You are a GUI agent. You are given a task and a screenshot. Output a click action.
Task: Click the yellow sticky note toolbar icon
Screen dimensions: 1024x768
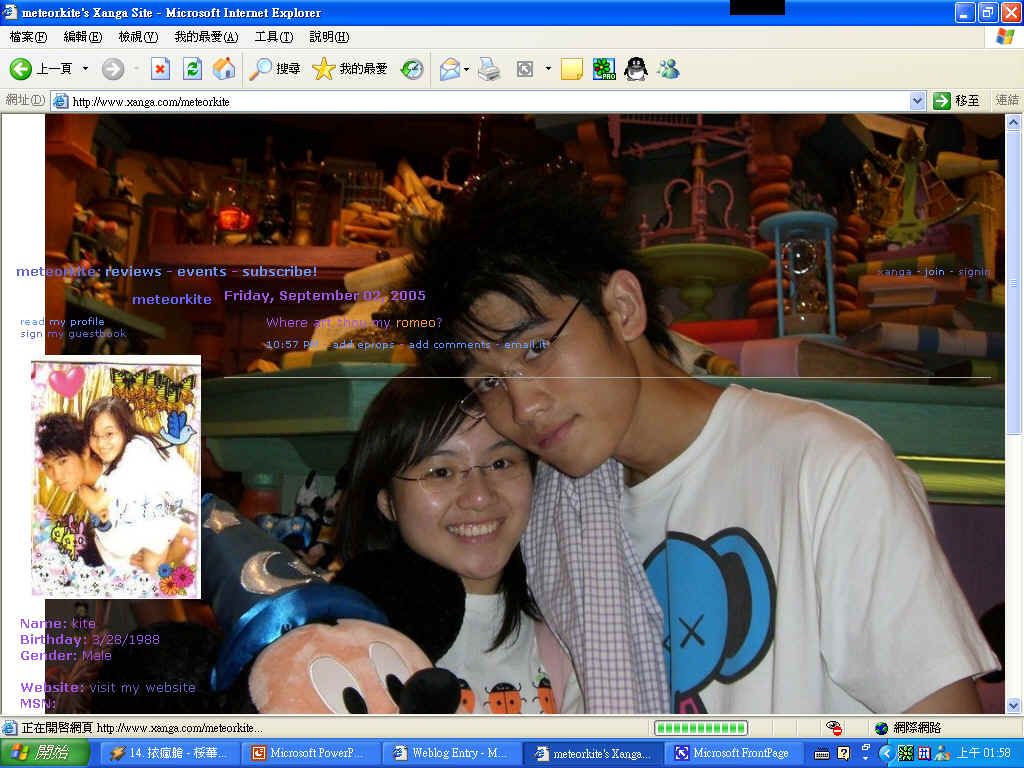[571, 69]
